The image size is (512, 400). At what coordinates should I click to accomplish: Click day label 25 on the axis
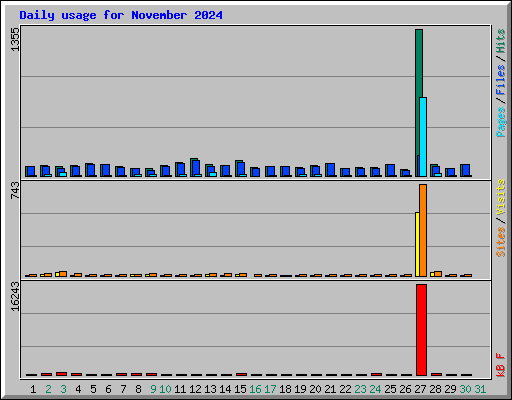coord(390,389)
